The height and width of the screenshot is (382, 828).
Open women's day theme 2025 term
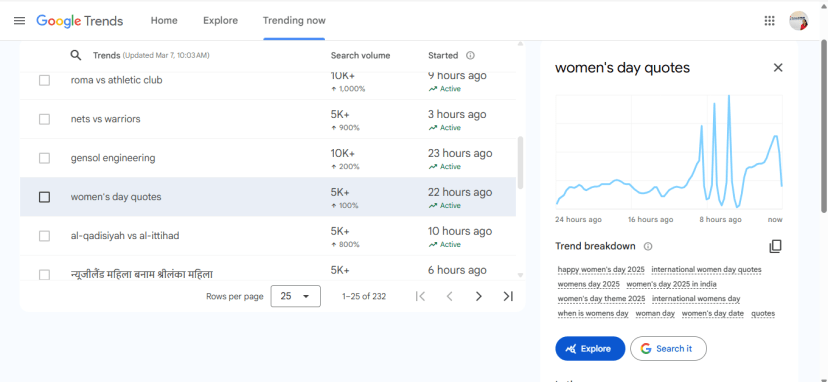[601, 299]
